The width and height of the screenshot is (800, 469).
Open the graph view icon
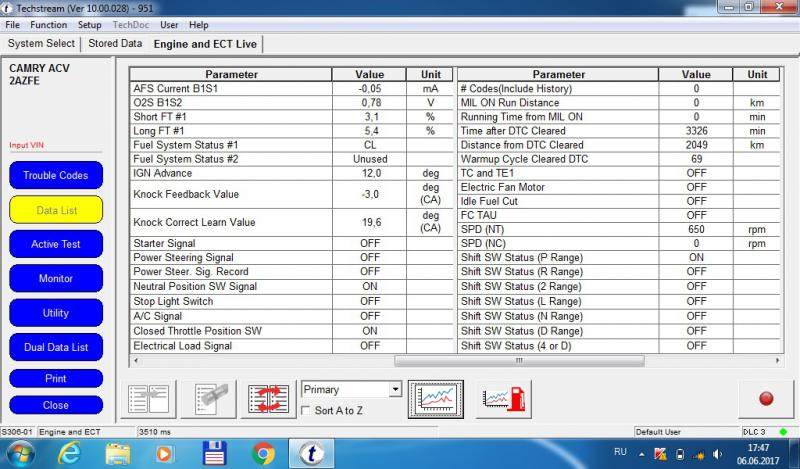click(x=435, y=398)
